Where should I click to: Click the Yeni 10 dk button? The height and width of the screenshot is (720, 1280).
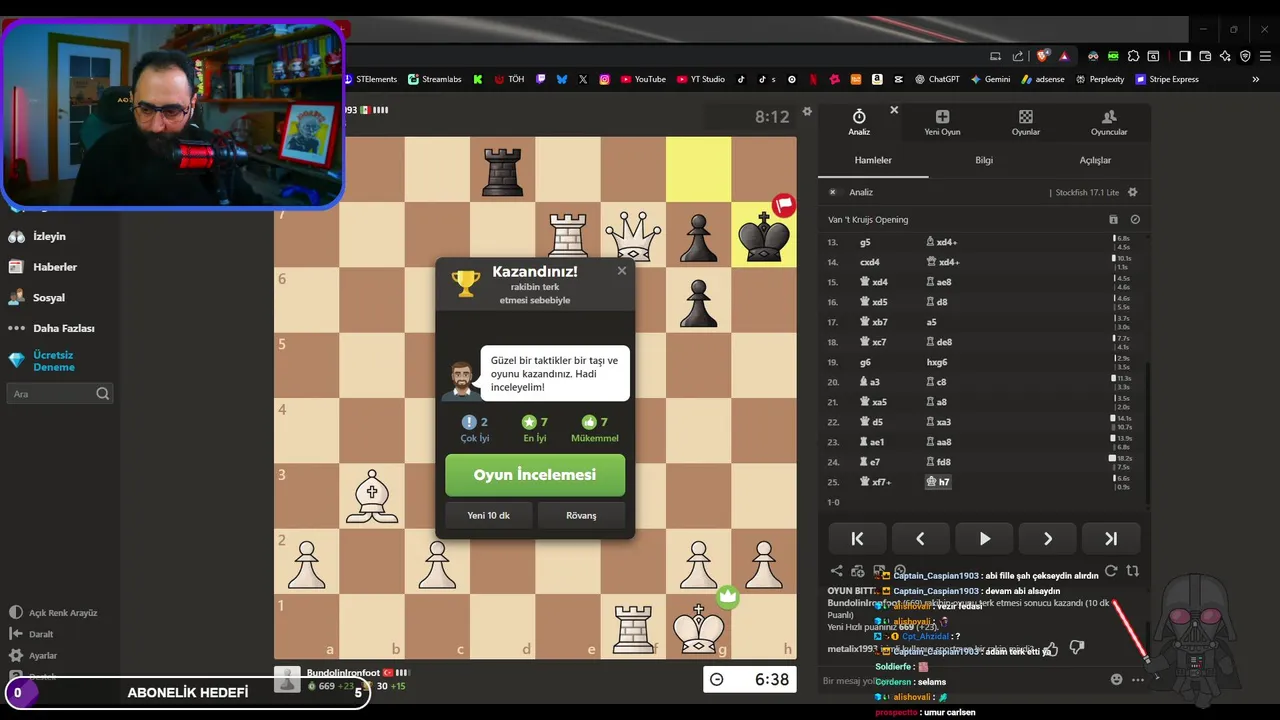click(x=488, y=515)
